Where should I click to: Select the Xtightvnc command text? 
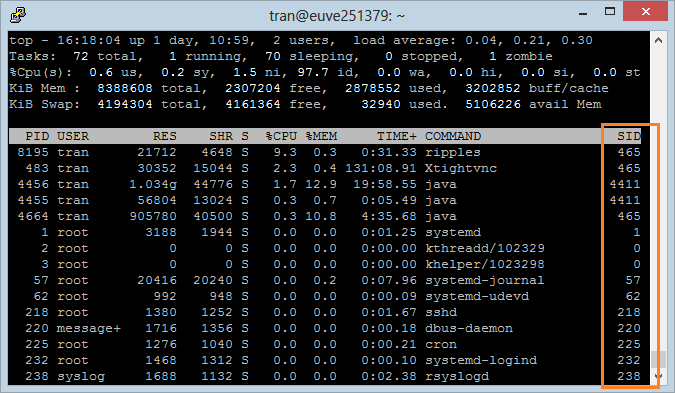point(461,168)
